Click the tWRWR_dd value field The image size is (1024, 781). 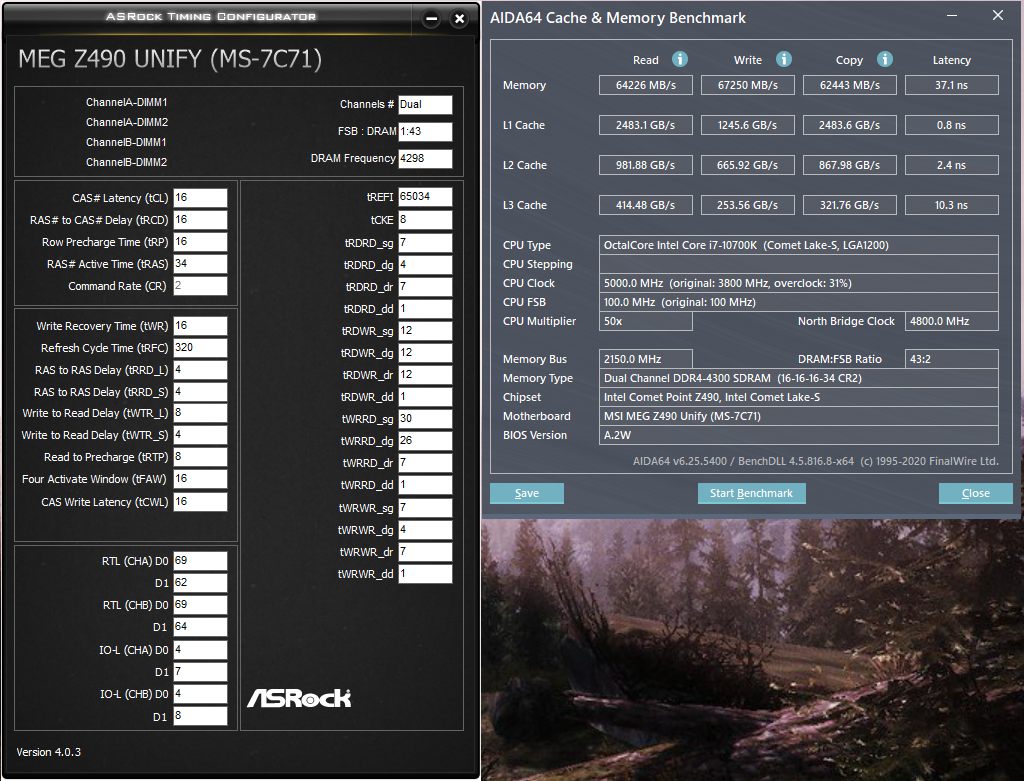(x=425, y=574)
